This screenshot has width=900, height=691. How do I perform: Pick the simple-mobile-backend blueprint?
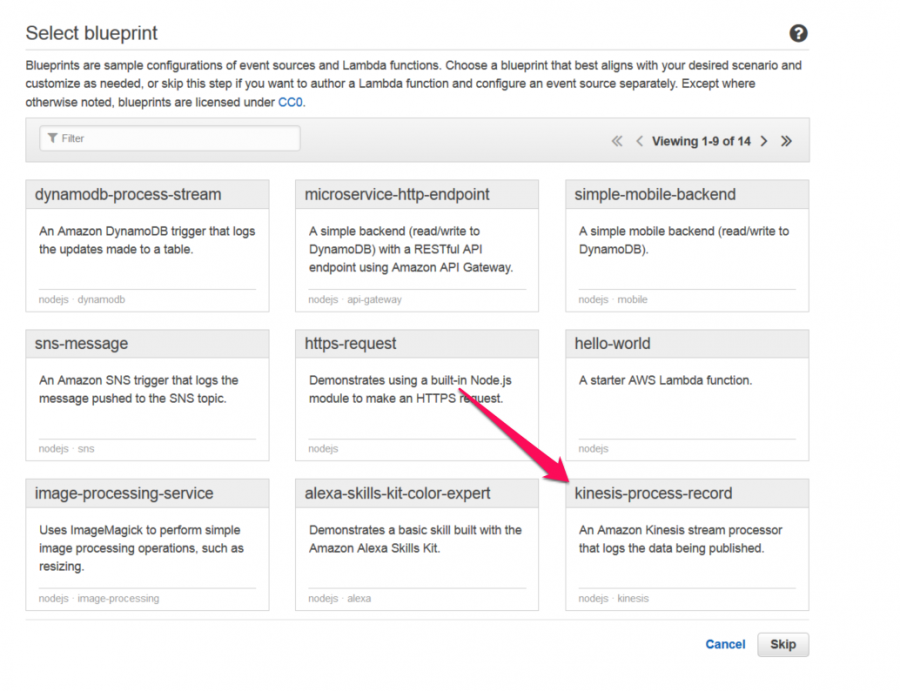(687, 246)
